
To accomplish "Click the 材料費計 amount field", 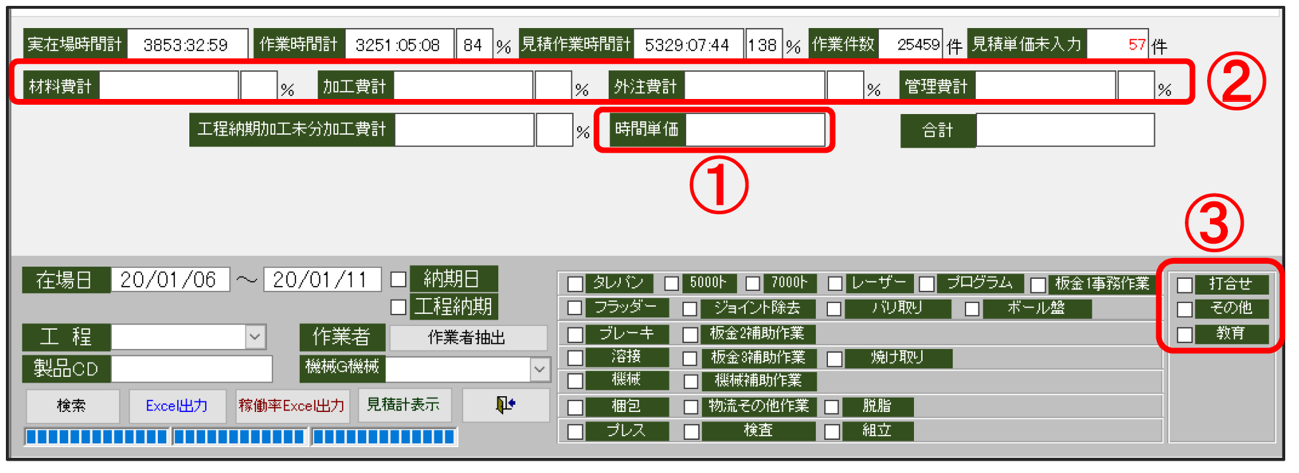I will pos(169,86).
